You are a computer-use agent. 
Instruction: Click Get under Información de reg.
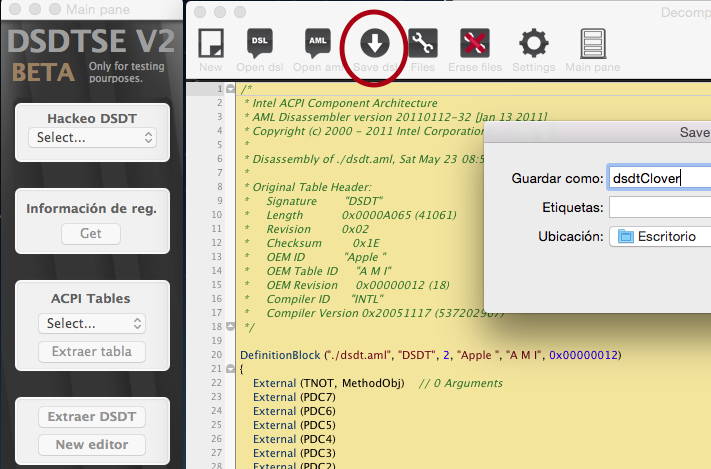[x=91, y=234]
